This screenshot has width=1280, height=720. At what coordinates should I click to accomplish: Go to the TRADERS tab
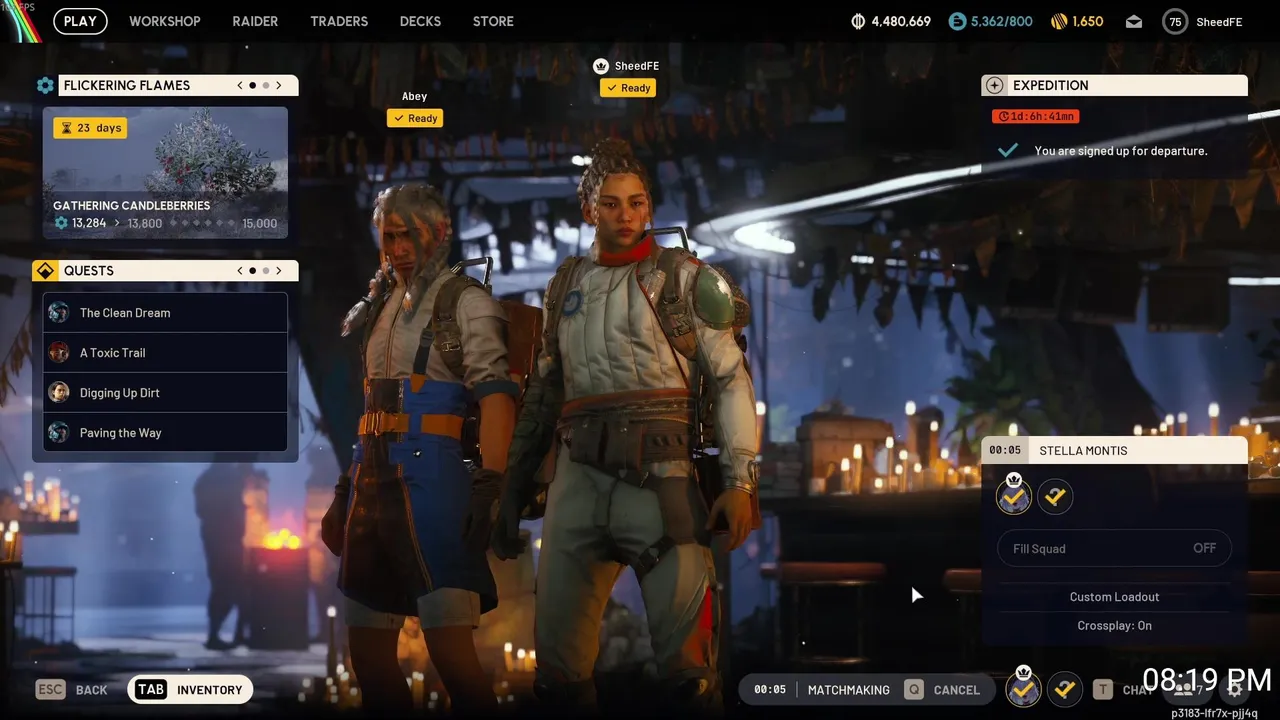coord(339,21)
